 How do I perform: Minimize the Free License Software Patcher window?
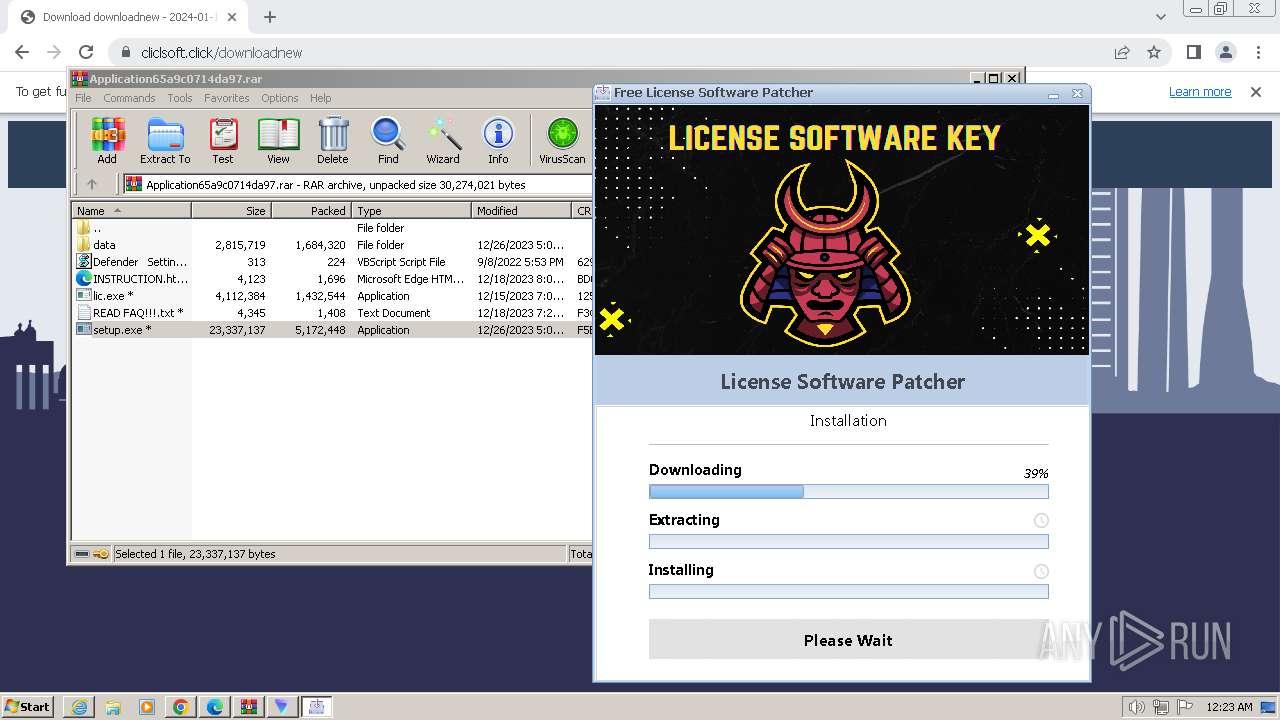tap(1053, 94)
